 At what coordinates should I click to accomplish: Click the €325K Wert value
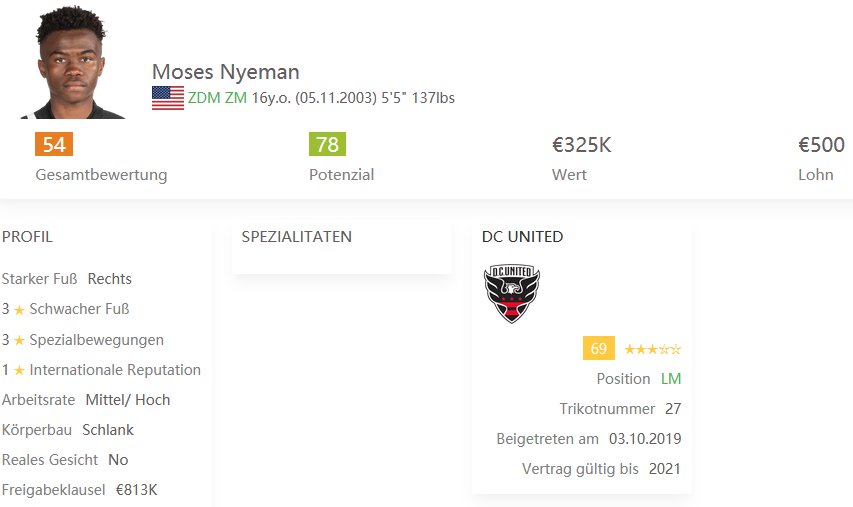coord(581,145)
